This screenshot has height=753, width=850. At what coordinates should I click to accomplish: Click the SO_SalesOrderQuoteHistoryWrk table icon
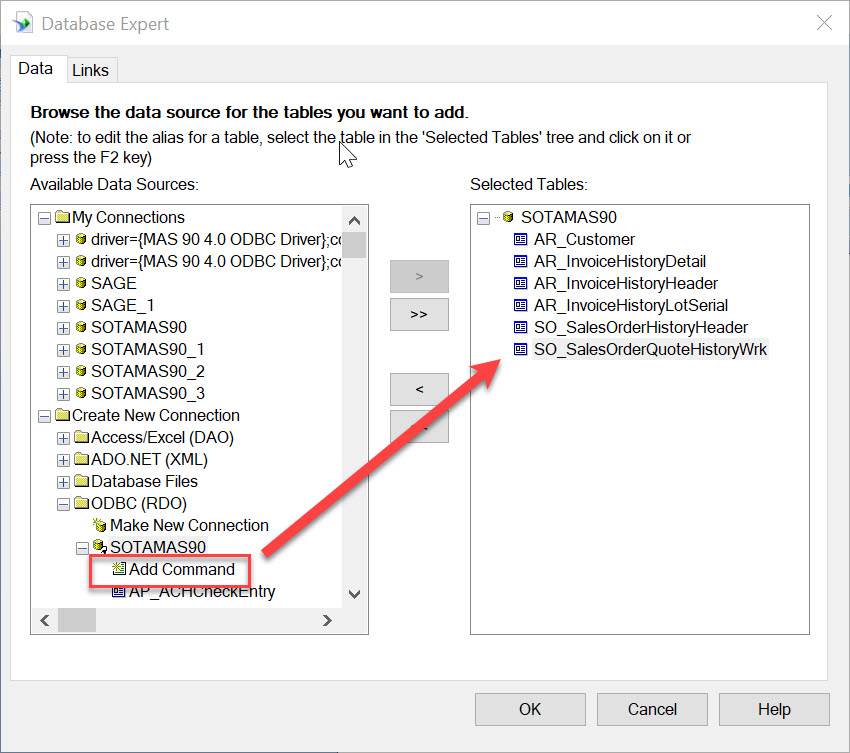520,349
